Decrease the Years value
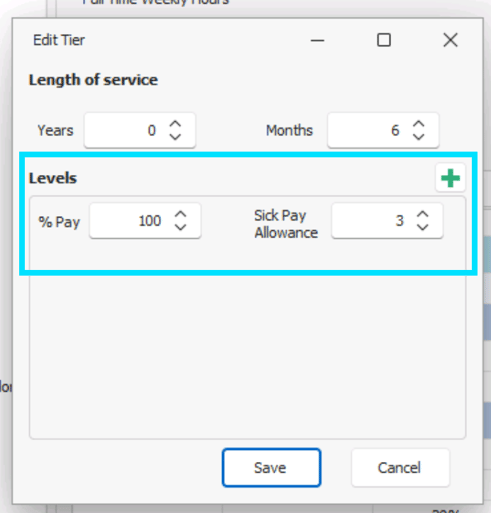The image size is (491, 513). [175, 137]
